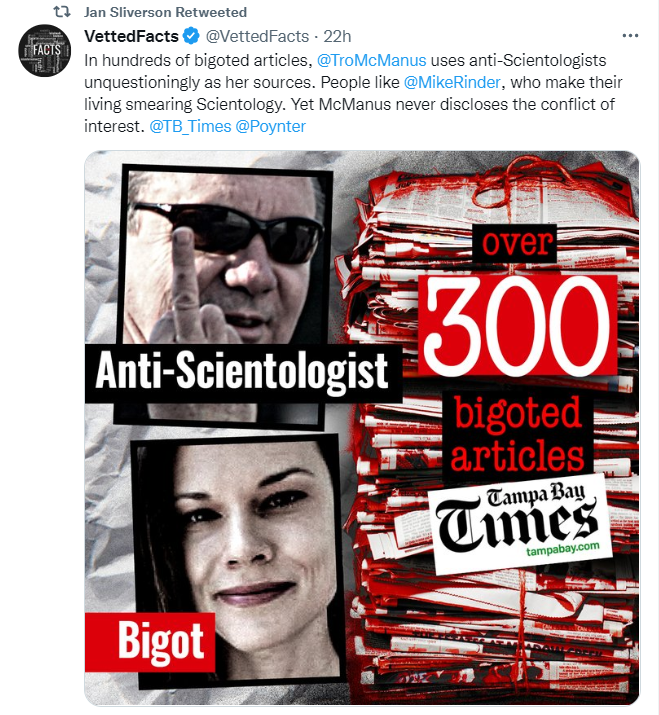Click the tweet body text

click(x=353, y=93)
